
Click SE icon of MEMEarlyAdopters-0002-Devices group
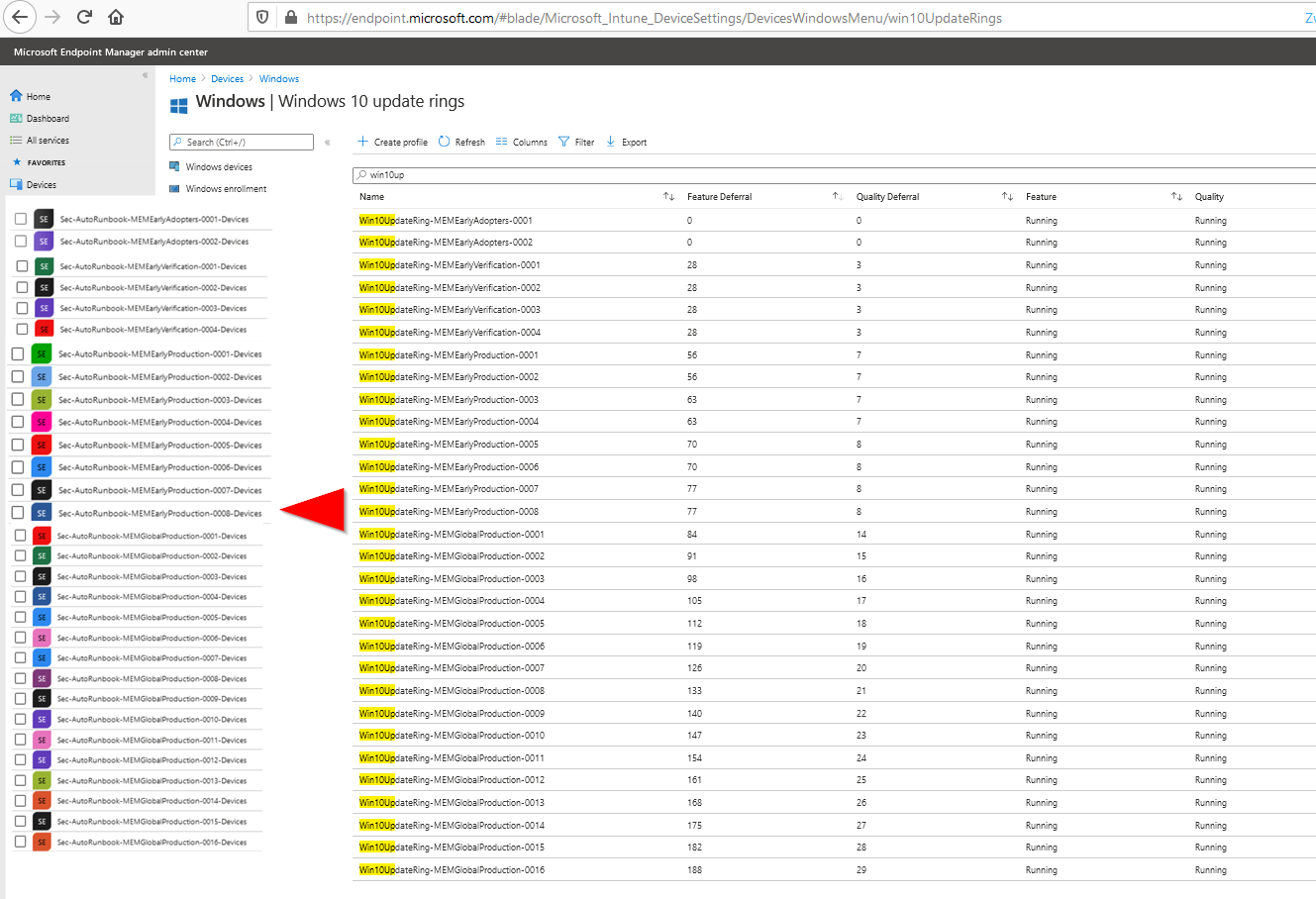click(43, 241)
